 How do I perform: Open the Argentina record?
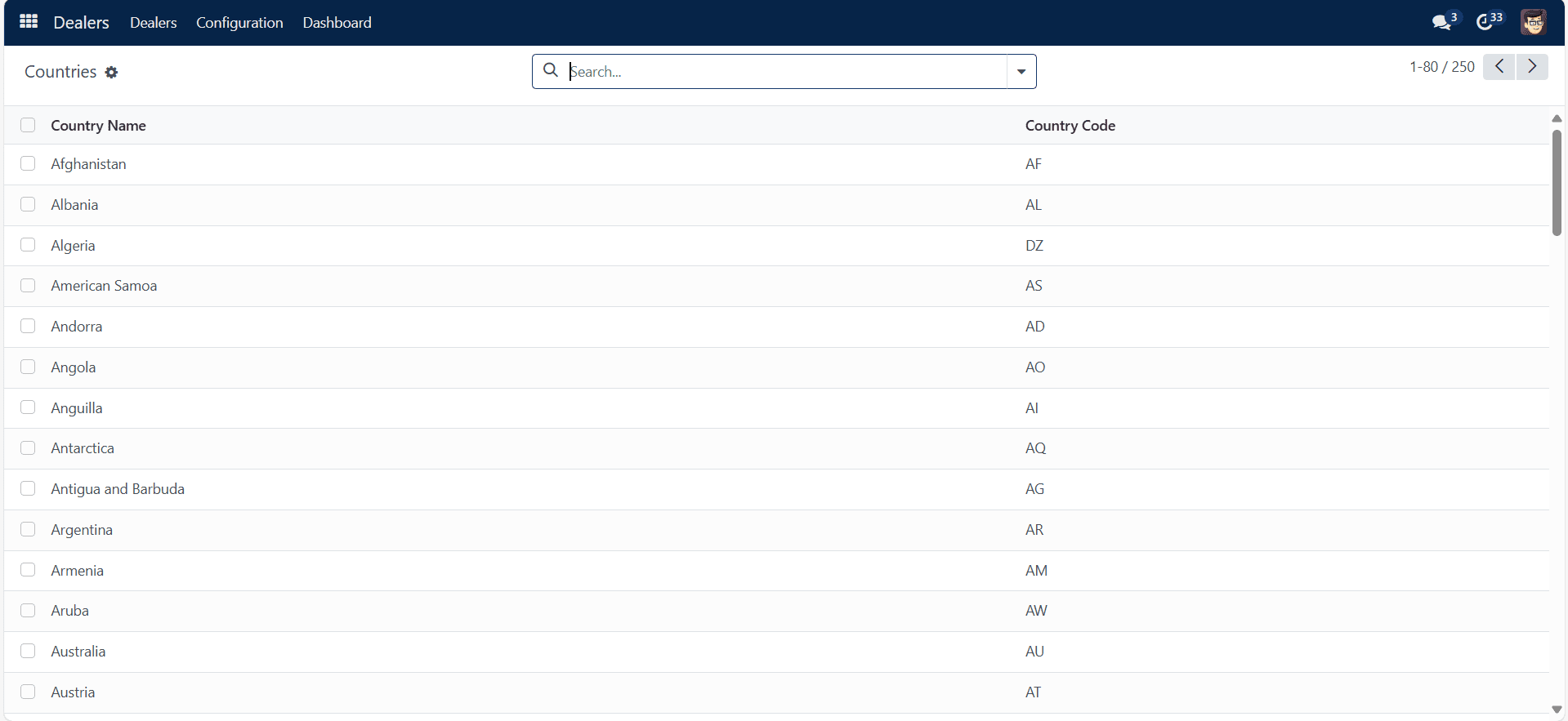click(82, 530)
